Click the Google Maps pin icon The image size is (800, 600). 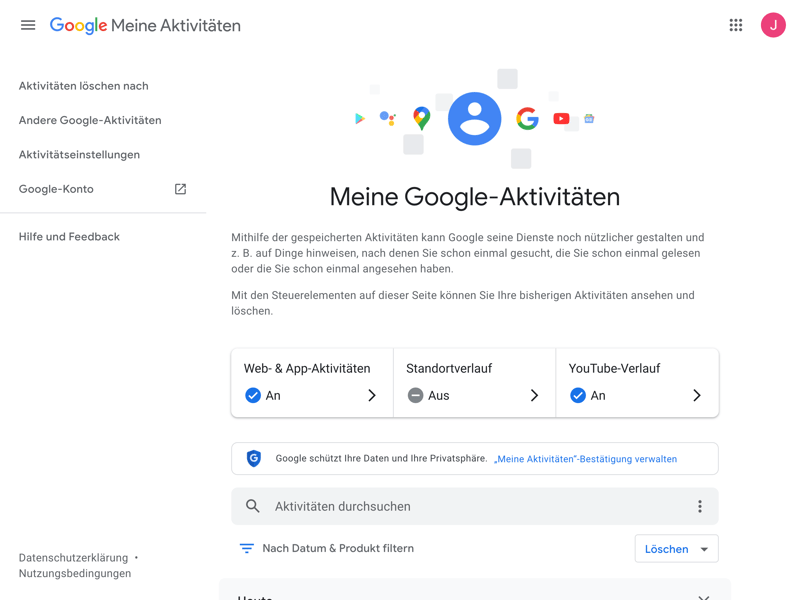(x=422, y=119)
